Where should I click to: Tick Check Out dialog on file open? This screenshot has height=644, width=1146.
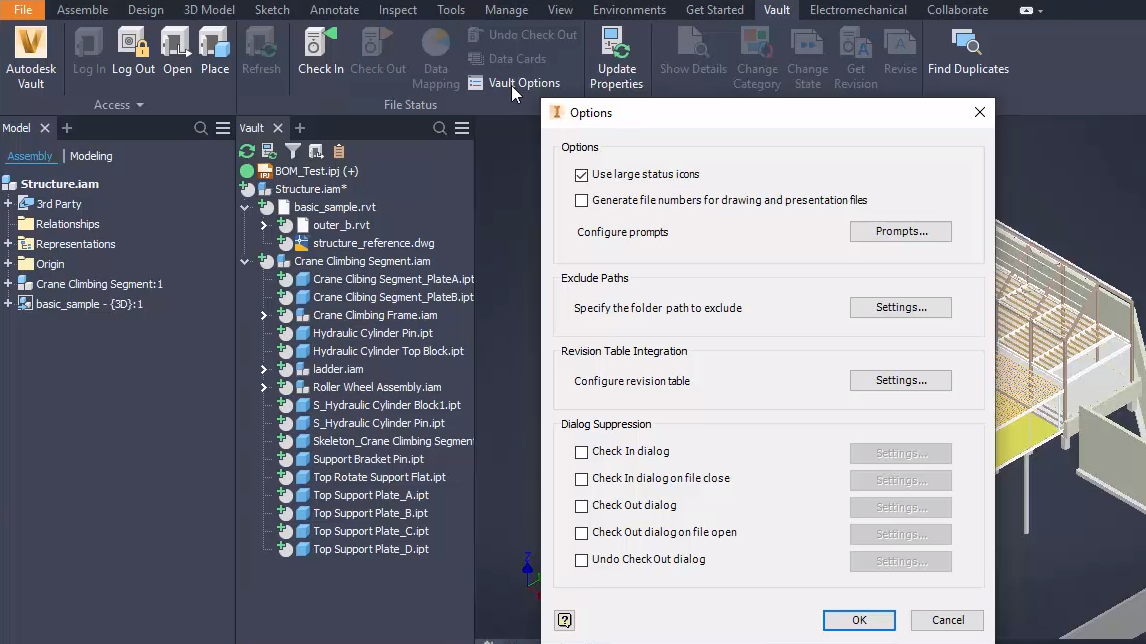[581, 534]
